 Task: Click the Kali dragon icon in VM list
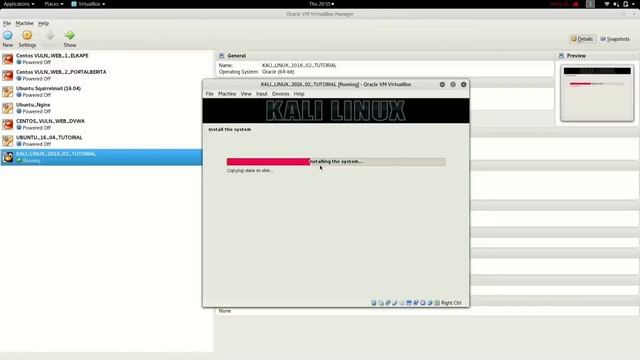(8, 157)
